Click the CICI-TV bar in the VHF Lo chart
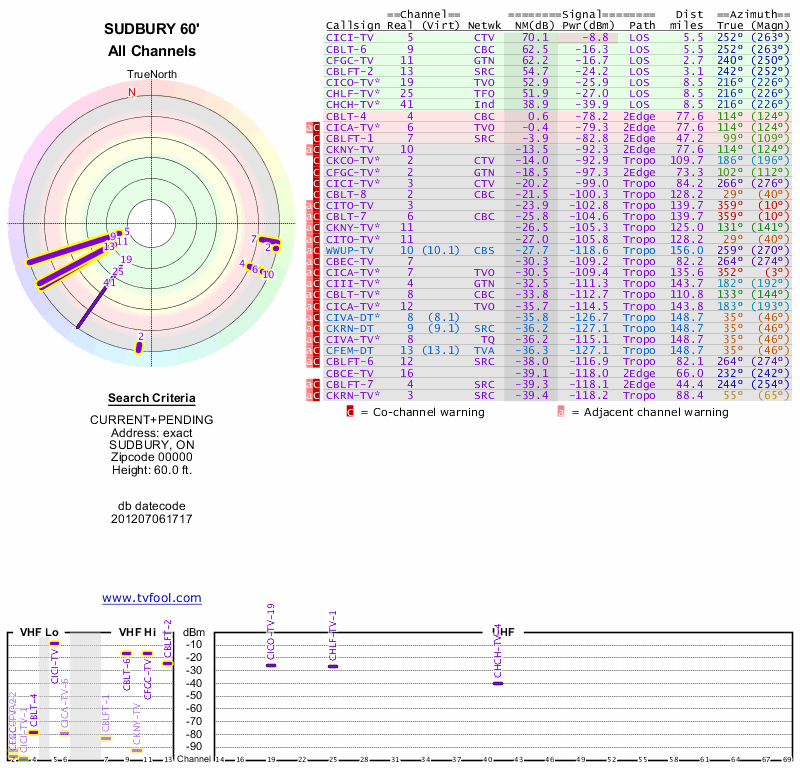 coord(54,643)
